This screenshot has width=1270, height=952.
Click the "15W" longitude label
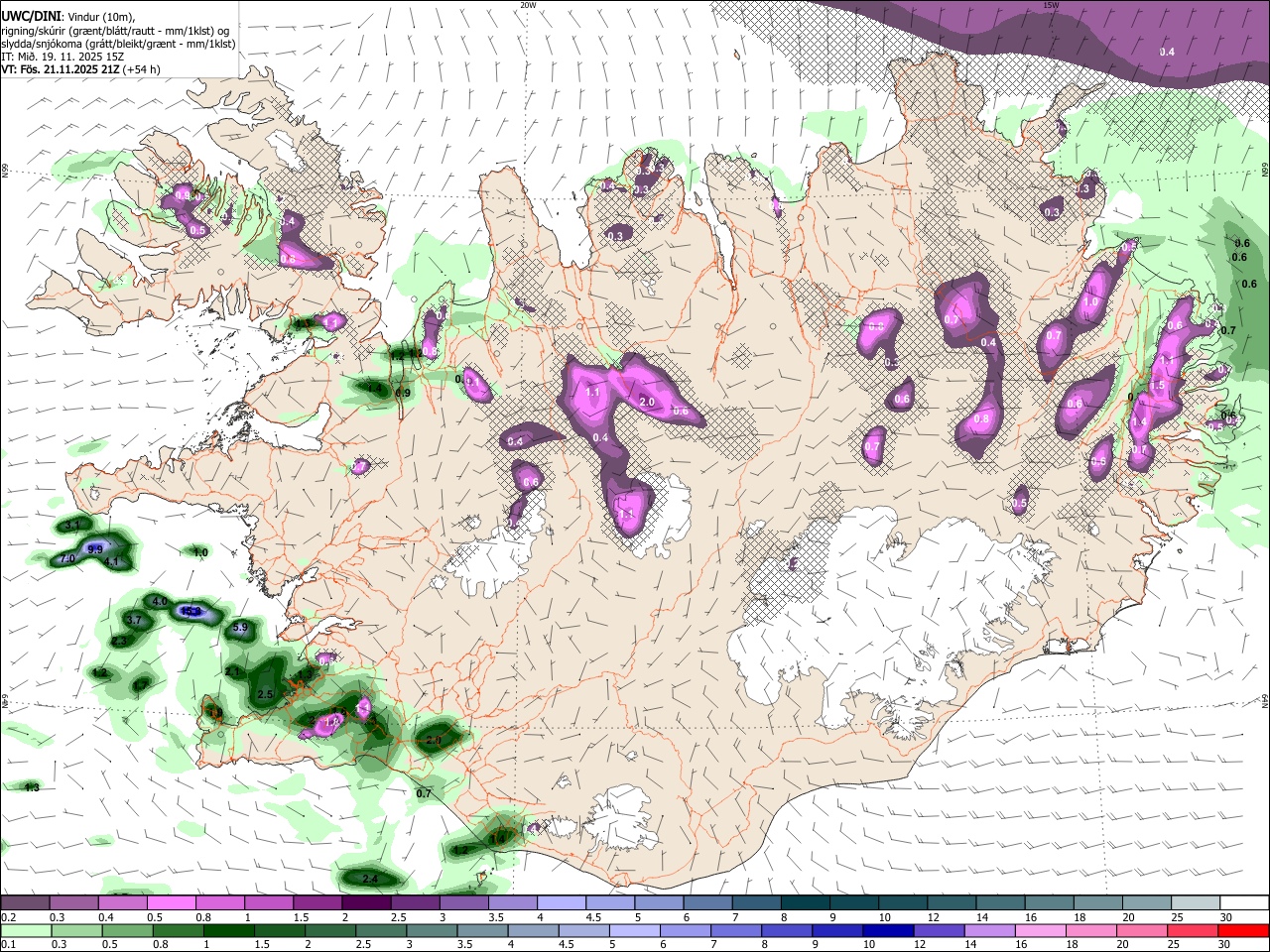pyautogui.click(x=1051, y=5)
